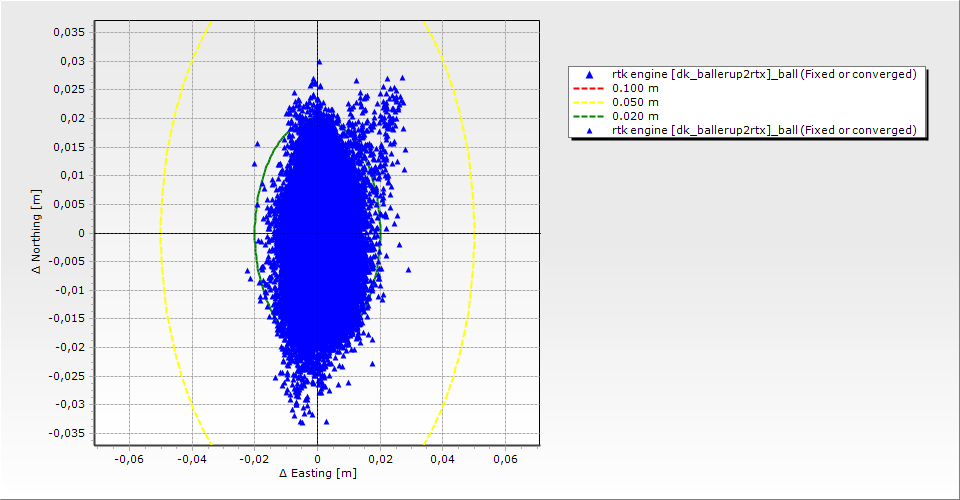Click the -0,035 Northing axis label
Viewport: 960px width, 500px height.
67,433
